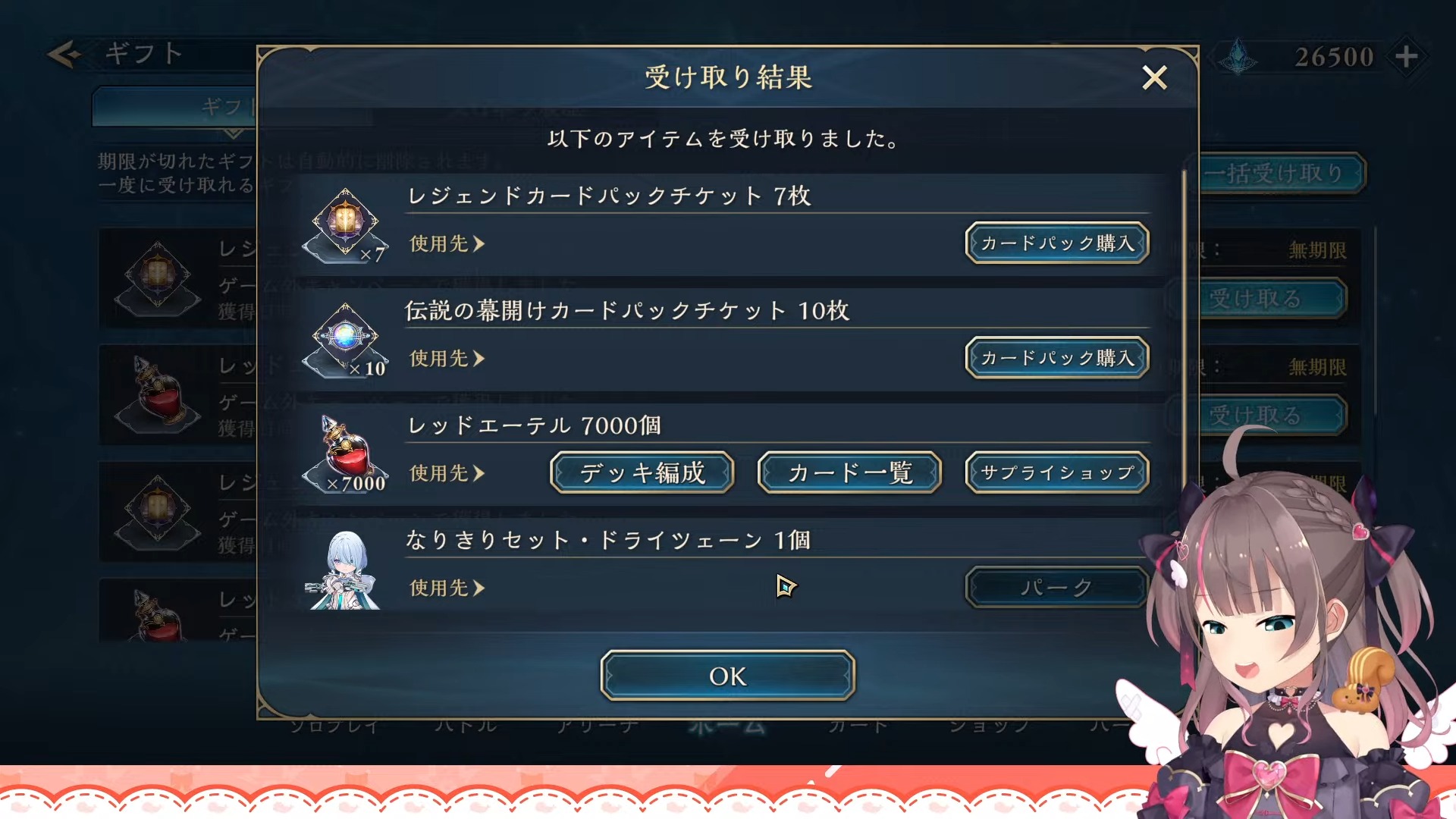Confirm with the OK button

click(728, 676)
